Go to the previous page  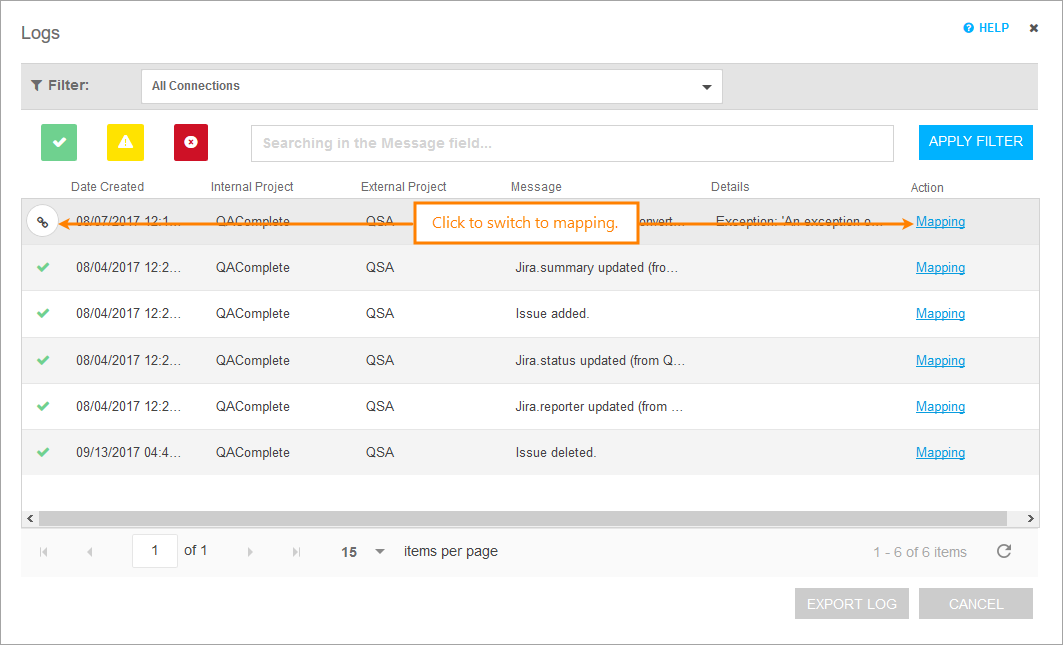pos(90,551)
